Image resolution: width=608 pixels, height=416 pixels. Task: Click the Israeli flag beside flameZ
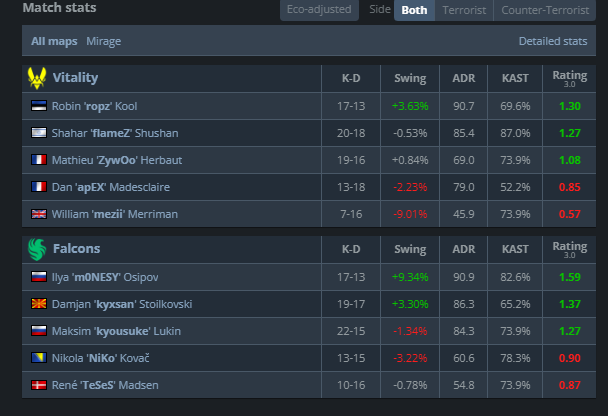[x=39, y=132]
